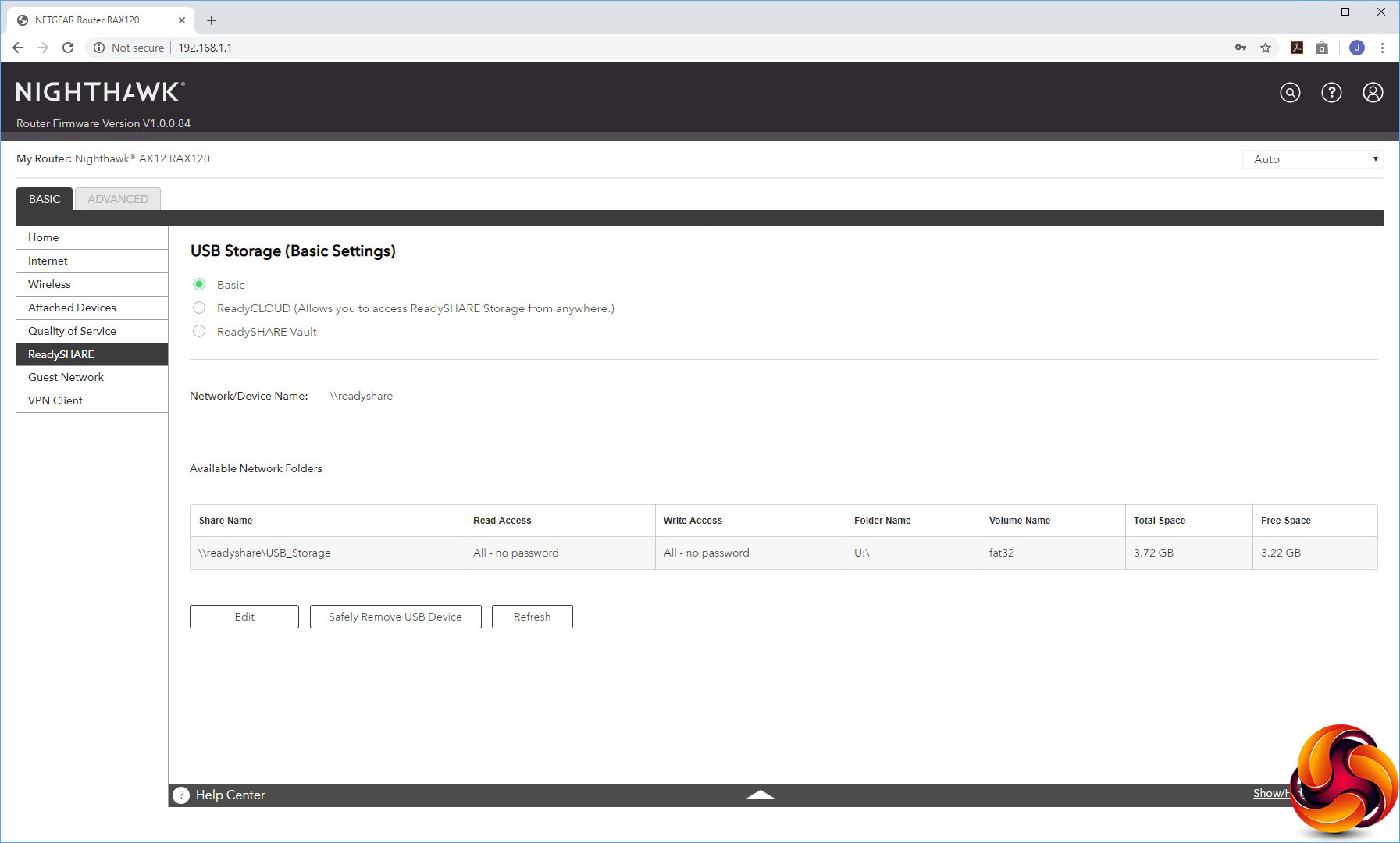Click the Edit button

pyautogui.click(x=244, y=617)
